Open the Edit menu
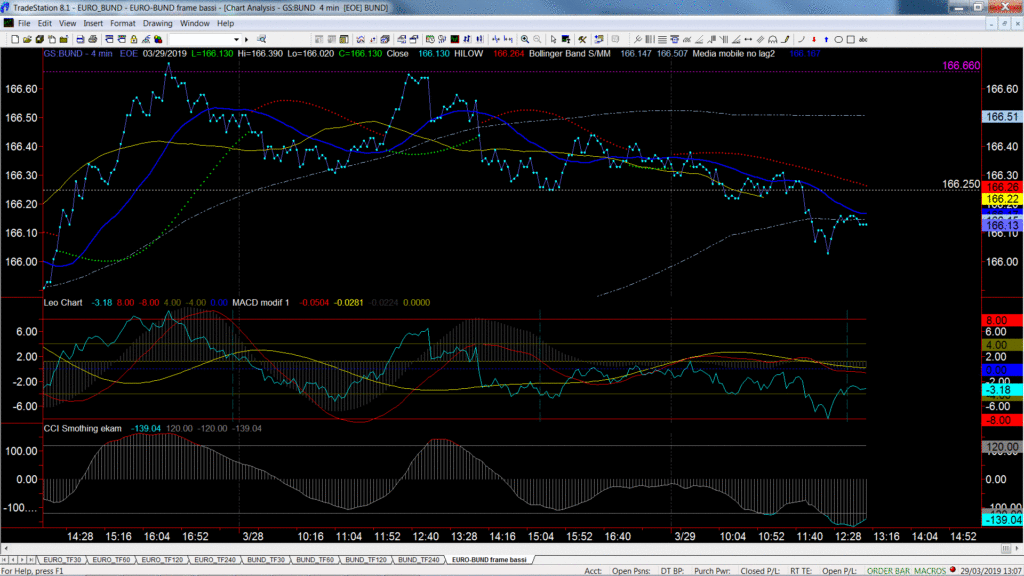This screenshot has height=576, width=1024. tap(44, 24)
